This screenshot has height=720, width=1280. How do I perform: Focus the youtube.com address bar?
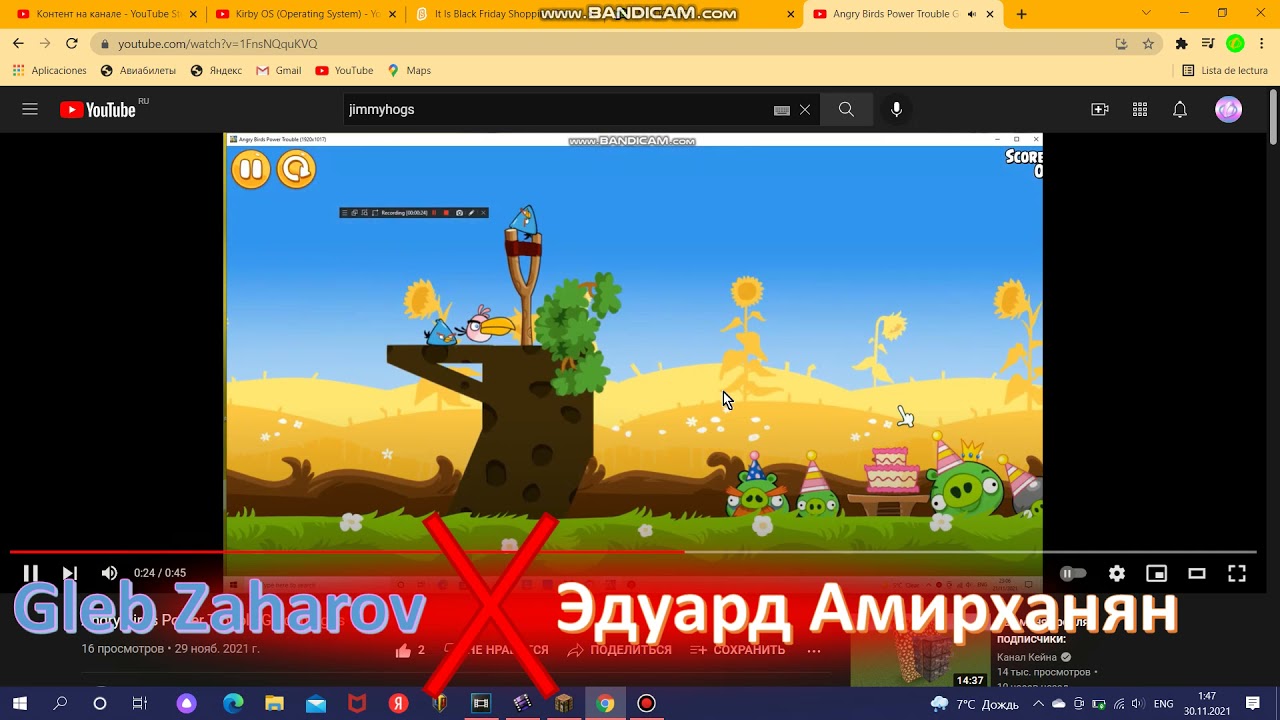[x=600, y=44]
